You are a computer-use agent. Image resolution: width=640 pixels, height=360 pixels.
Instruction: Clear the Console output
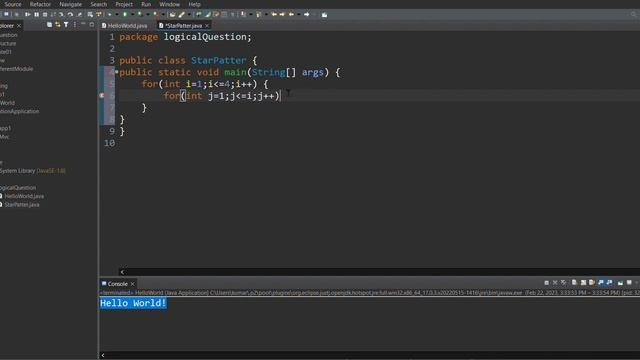(x=574, y=282)
